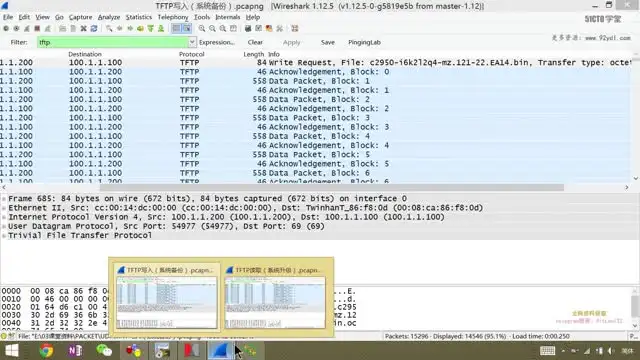Open the Analyze menu

point(109,17)
